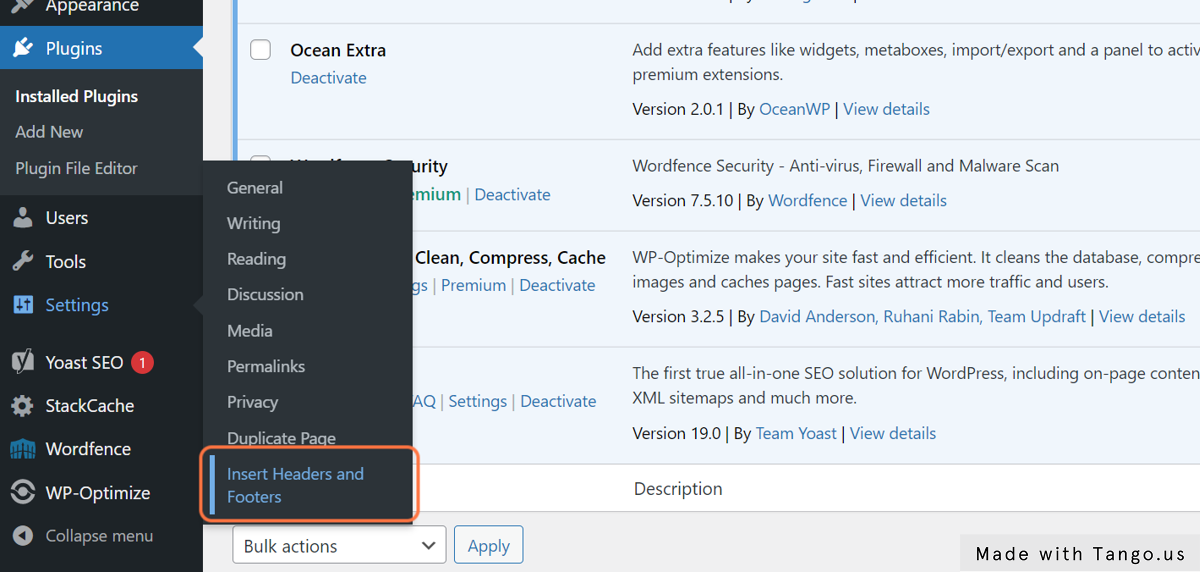Open Installed Plugins page
The height and width of the screenshot is (572, 1200).
click(77, 96)
